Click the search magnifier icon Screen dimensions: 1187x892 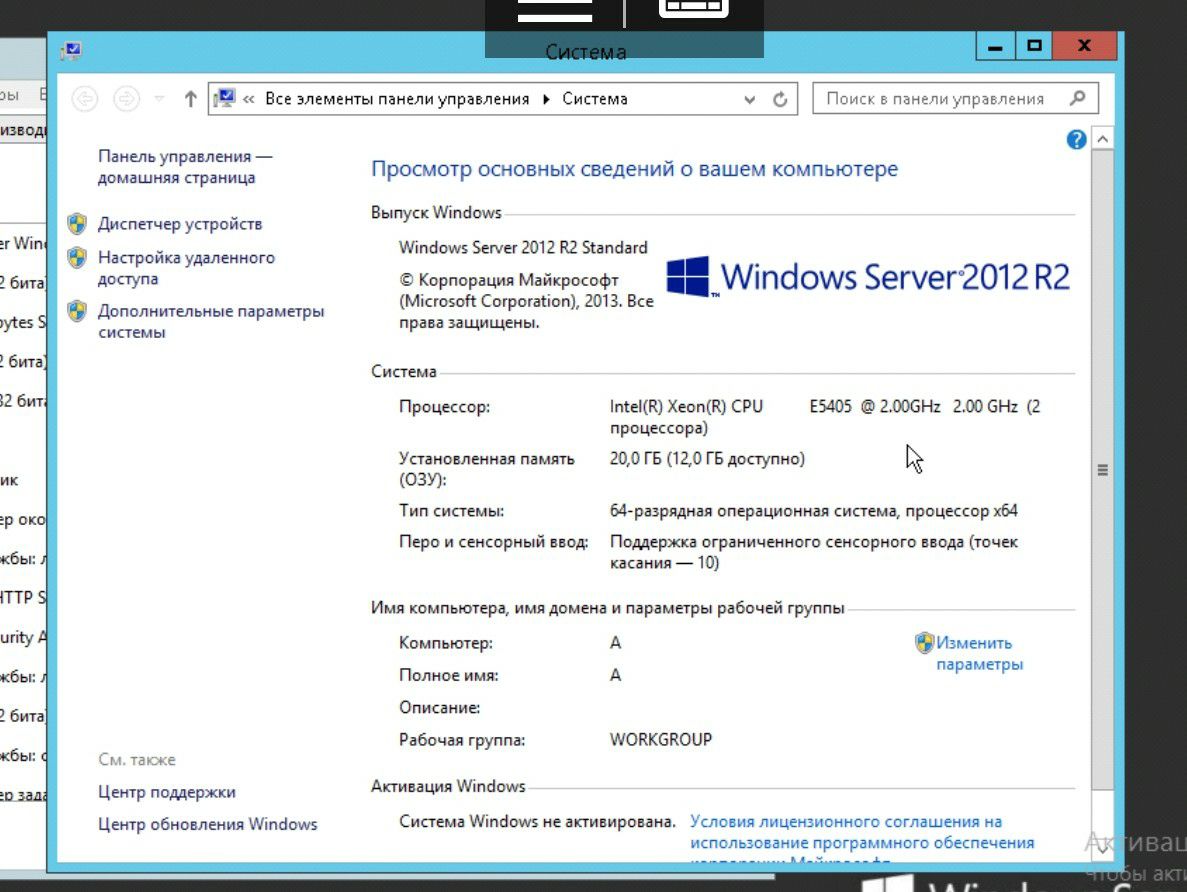pos(1078,98)
